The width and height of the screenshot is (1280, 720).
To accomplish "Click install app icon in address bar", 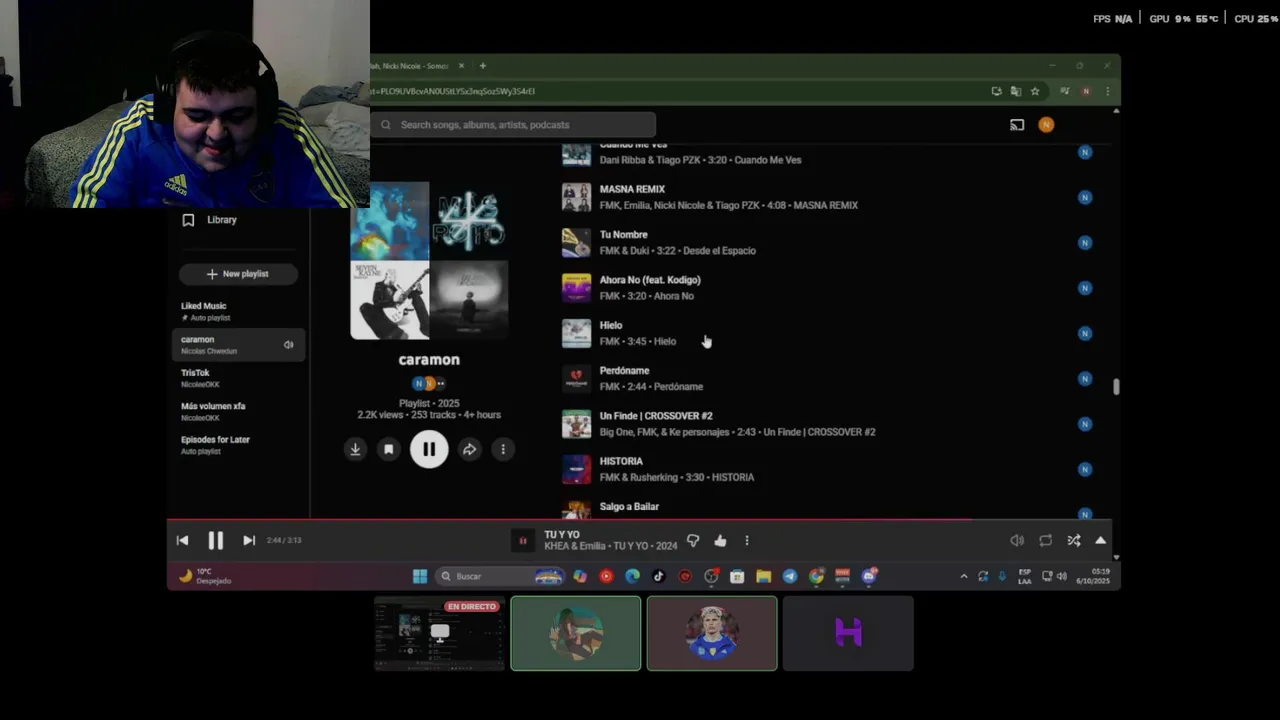I will [996, 91].
